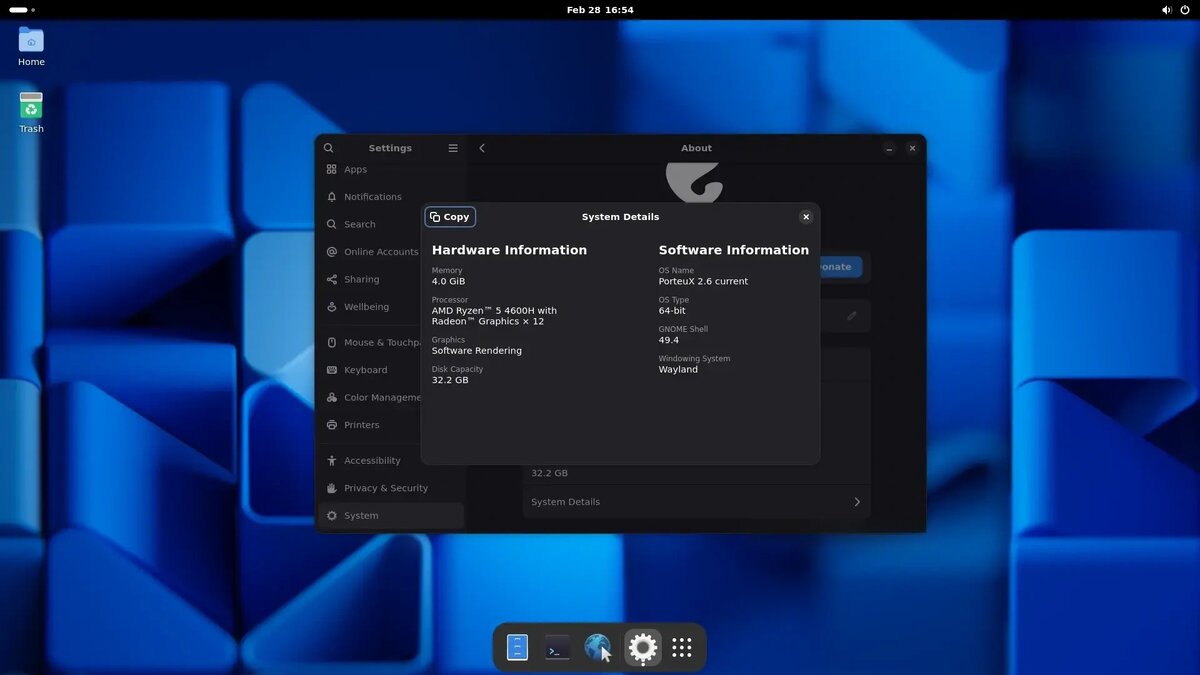Open Keyboard settings

pos(367,369)
